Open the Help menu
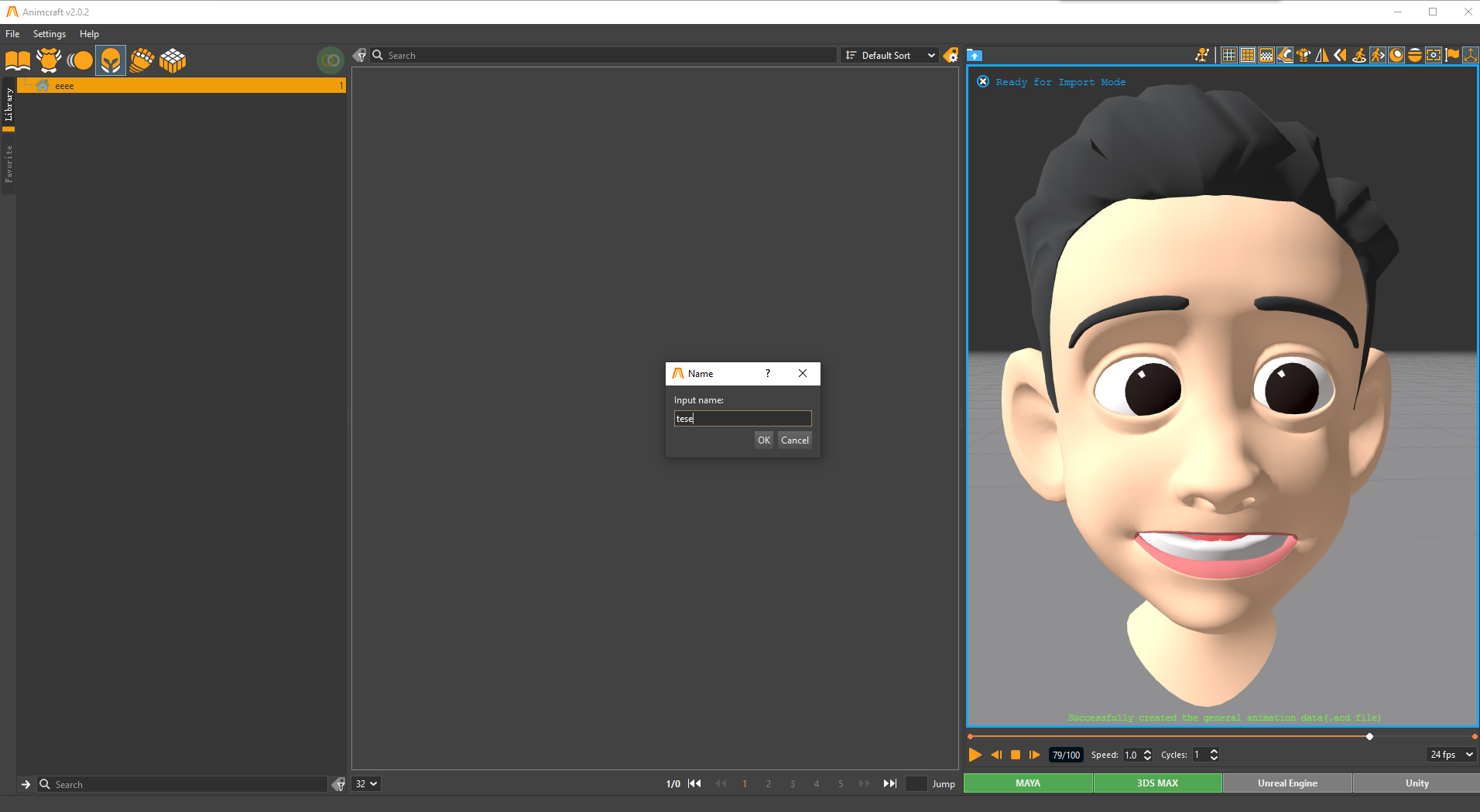This screenshot has height=812, width=1480. pos(89,34)
